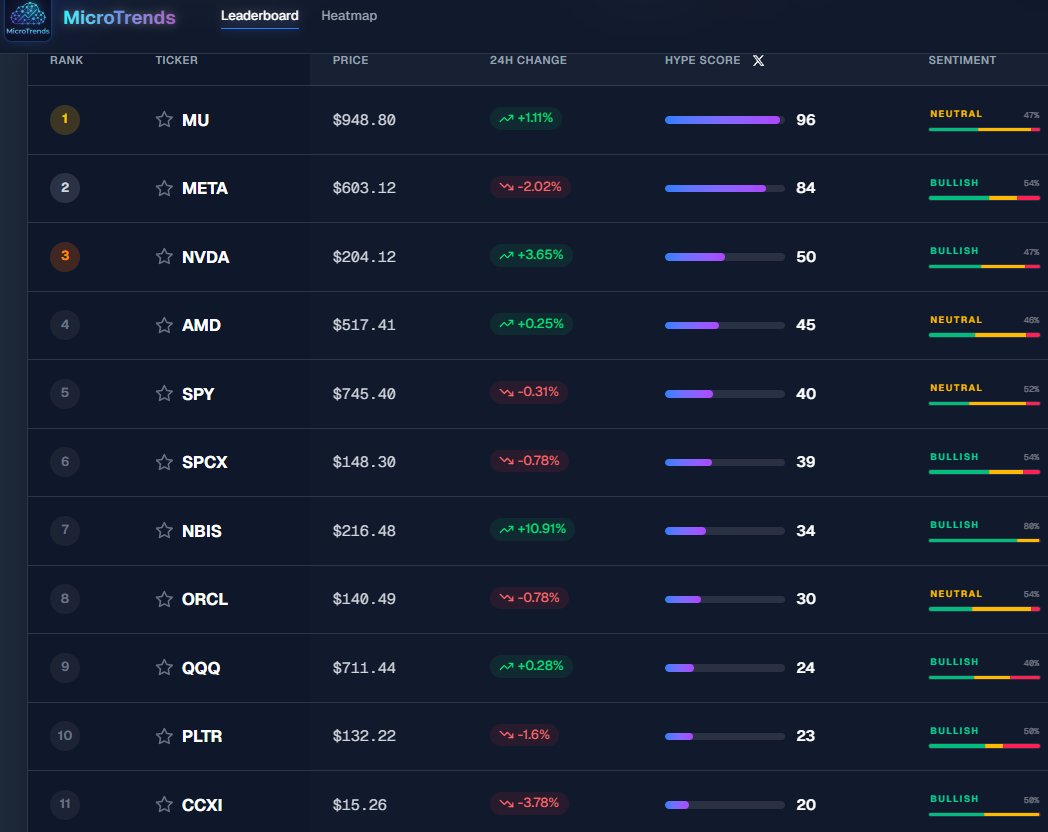Click NVDA hype score bar at 50
This screenshot has width=1048, height=832.
(x=725, y=257)
